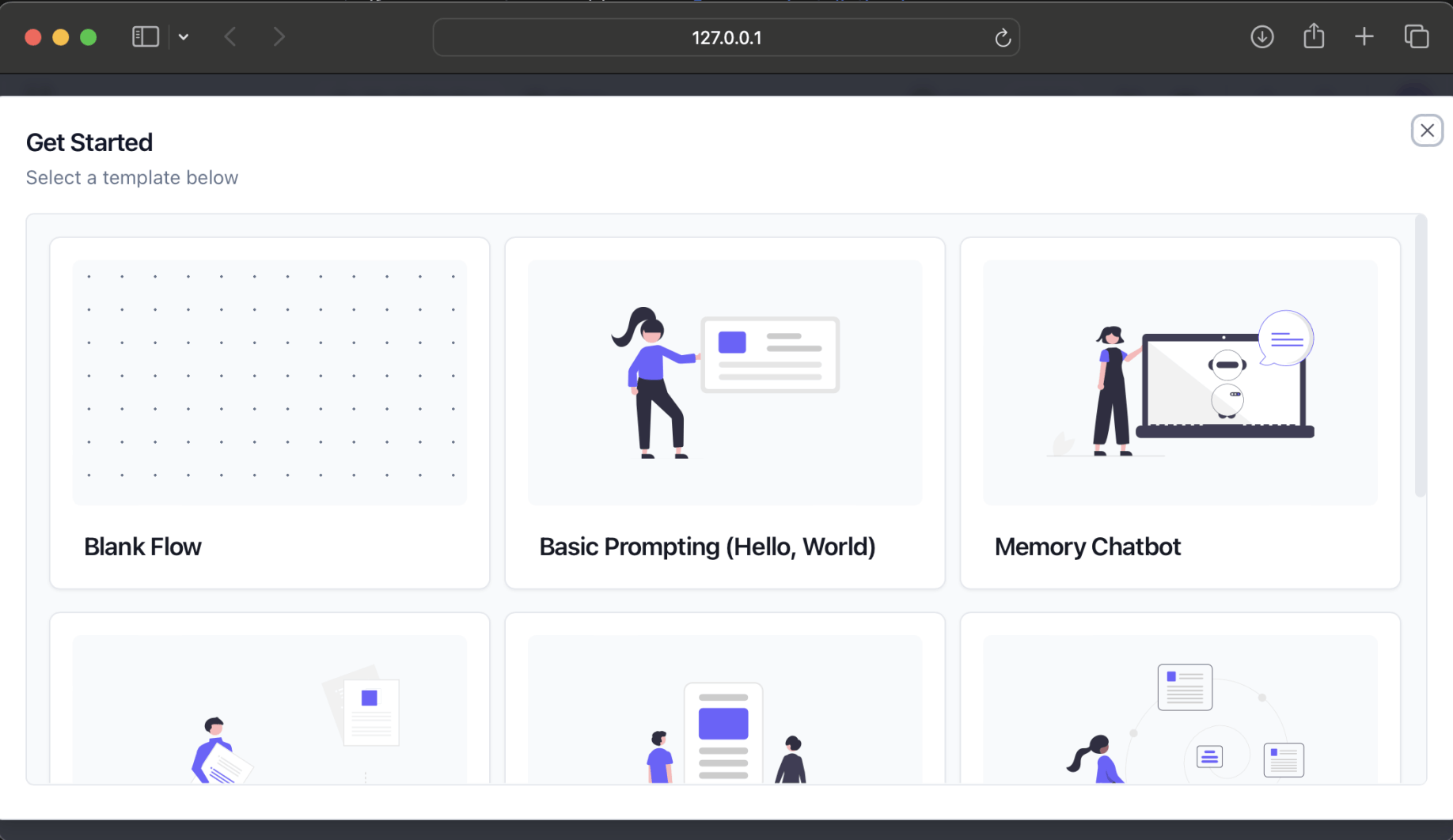This screenshot has height=840, width=1453.
Task: Open a new tab with the plus icon
Action: click(1364, 37)
